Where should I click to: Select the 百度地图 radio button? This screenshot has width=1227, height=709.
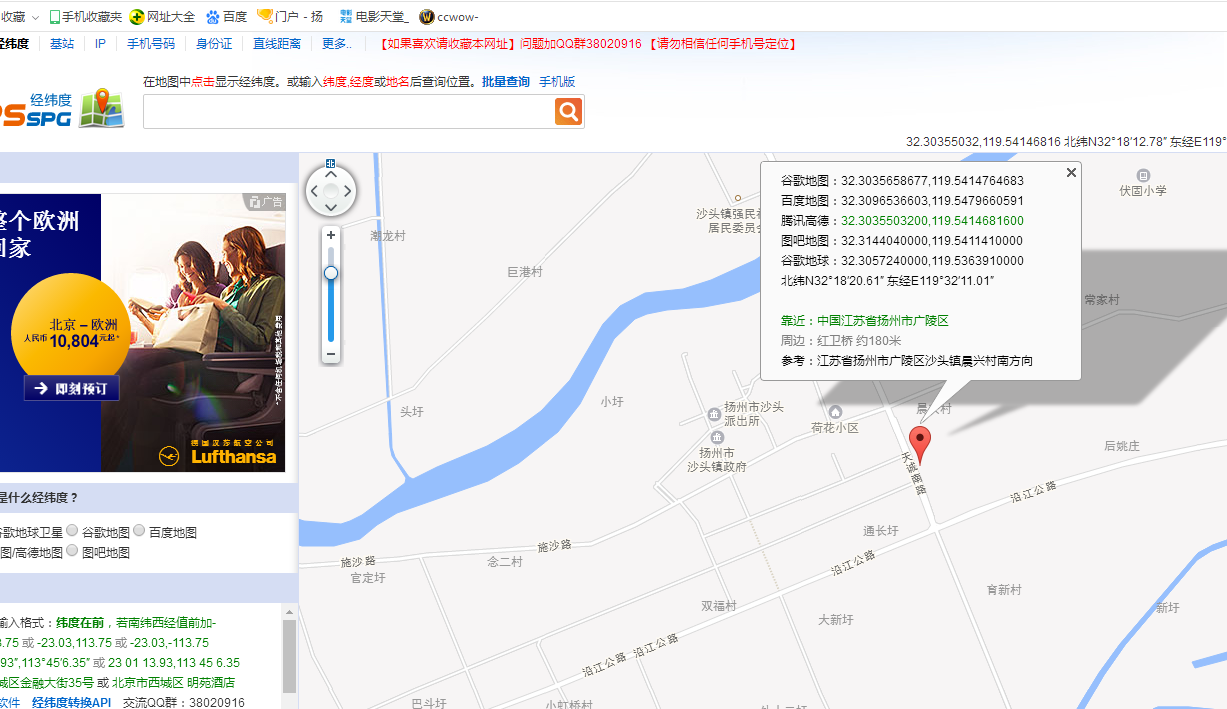tap(139, 531)
